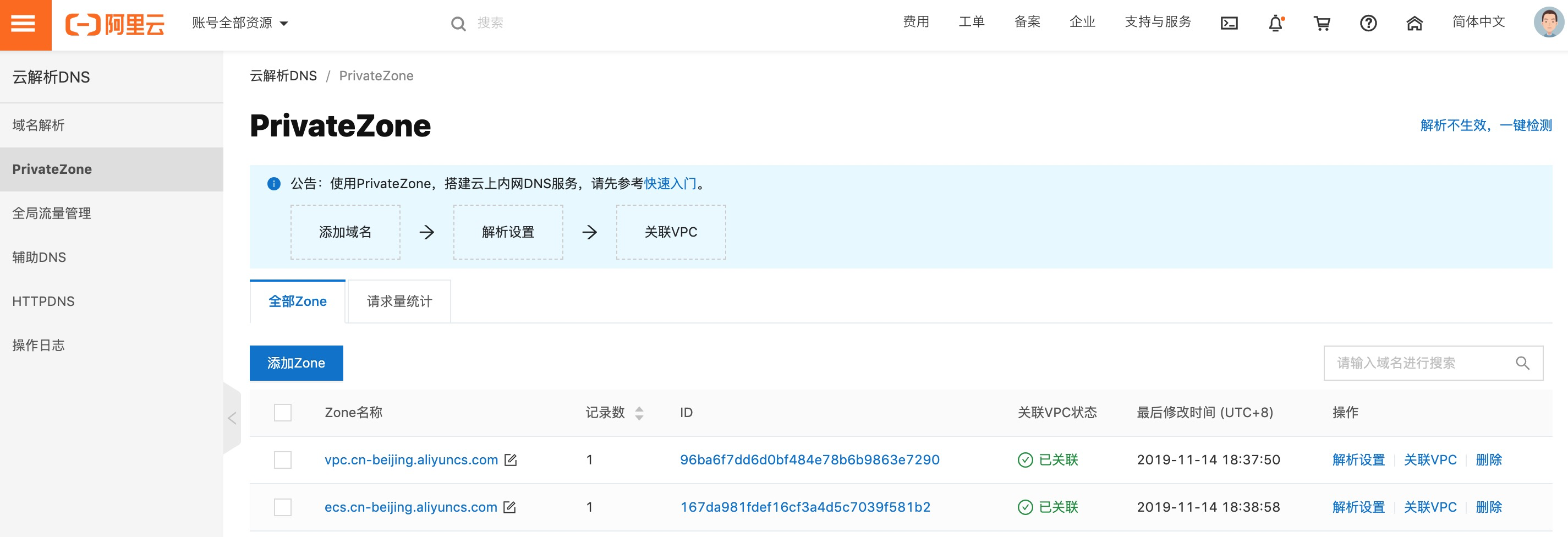This screenshot has width=1568, height=537.
Task: Click the info icon in the announcement
Action: point(274,184)
